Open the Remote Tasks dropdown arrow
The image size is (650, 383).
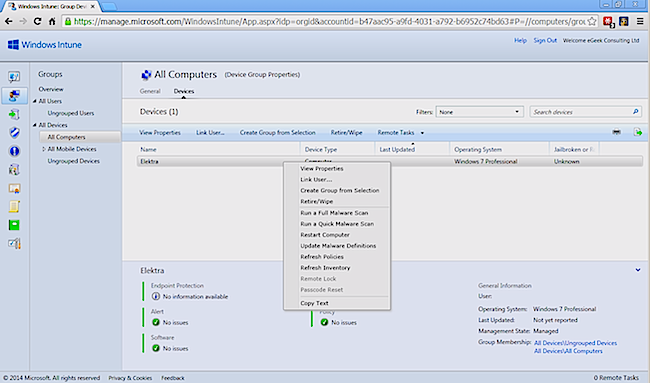point(422,133)
